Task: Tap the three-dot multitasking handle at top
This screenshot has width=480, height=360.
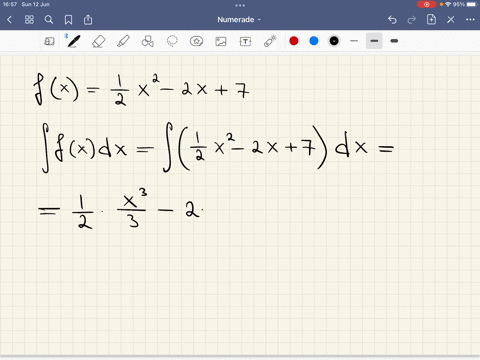Action: 240,5
